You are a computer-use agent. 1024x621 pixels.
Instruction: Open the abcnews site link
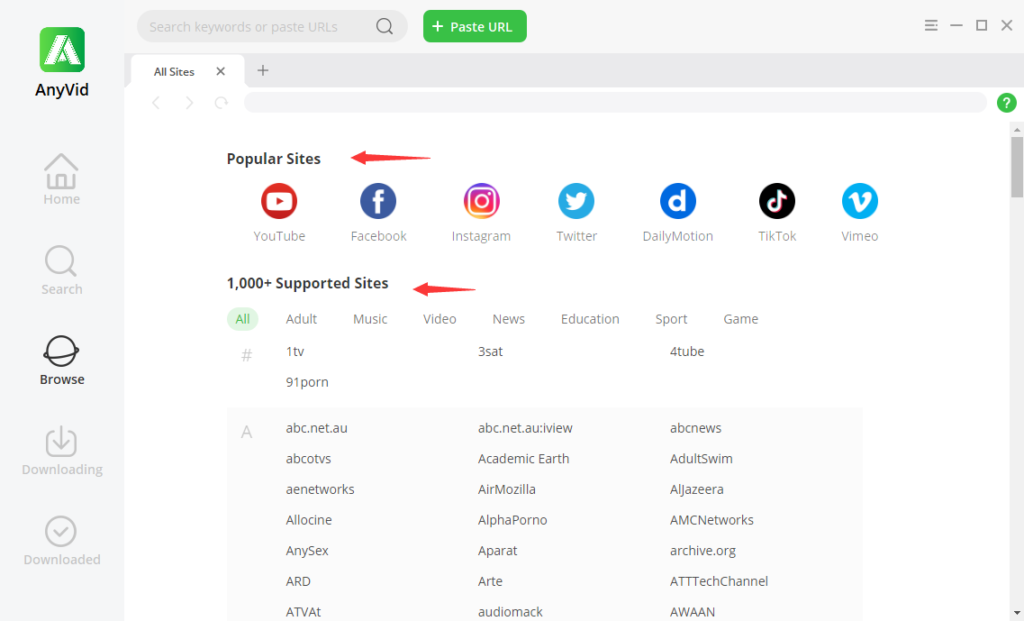coord(696,428)
